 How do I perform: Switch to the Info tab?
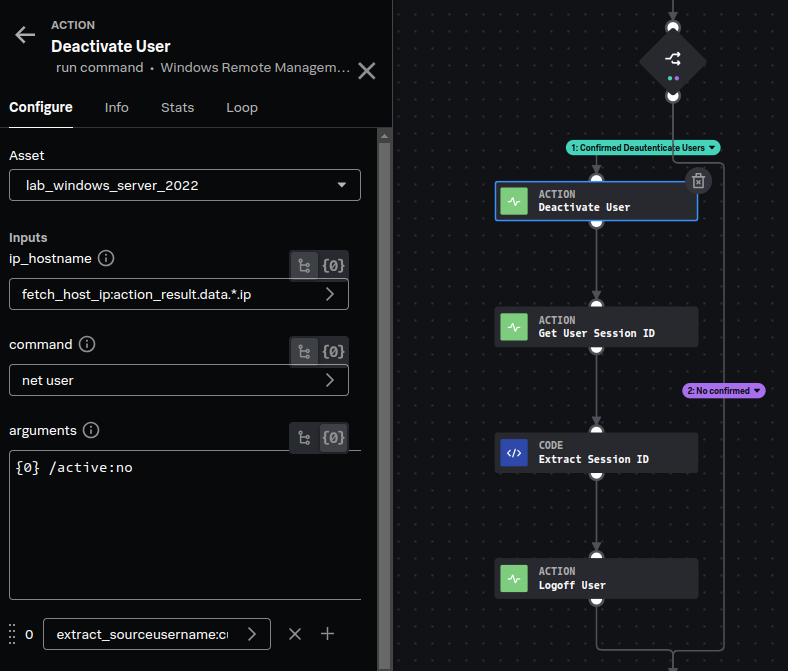pos(116,107)
